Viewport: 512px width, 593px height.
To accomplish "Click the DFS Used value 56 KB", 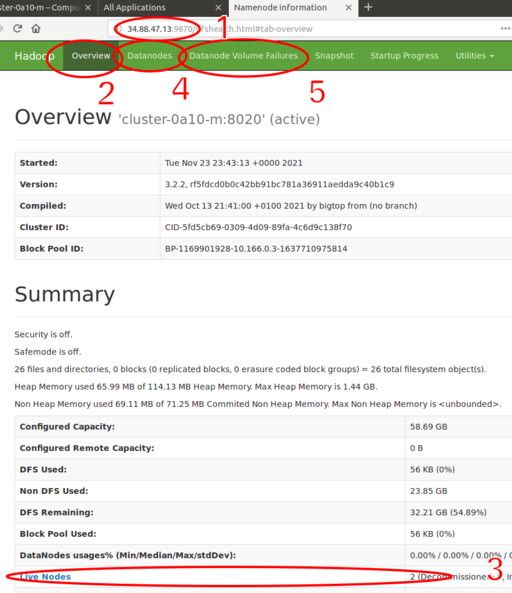I will (x=432, y=469).
